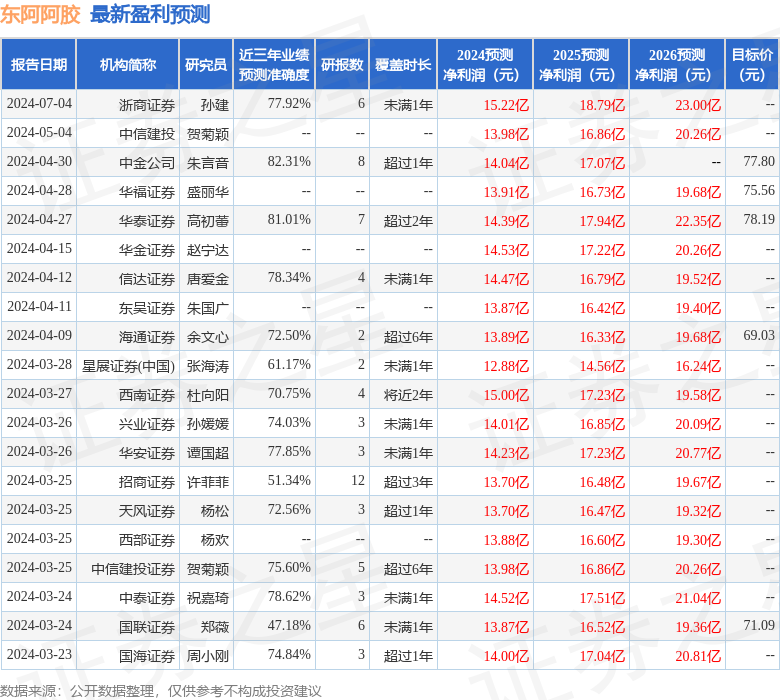Click the 近三年业绩预测准确度 column header
This screenshot has width=780, height=700.
coord(274,65)
